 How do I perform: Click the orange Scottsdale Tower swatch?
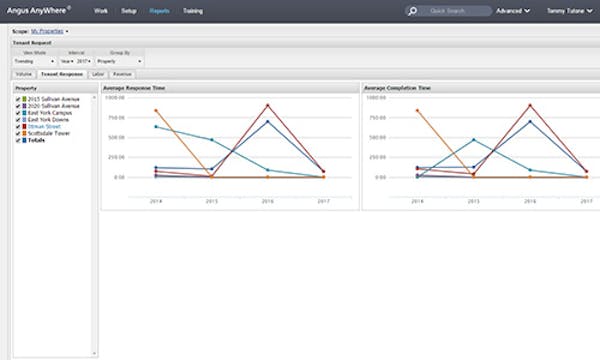(x=24, y=134)
